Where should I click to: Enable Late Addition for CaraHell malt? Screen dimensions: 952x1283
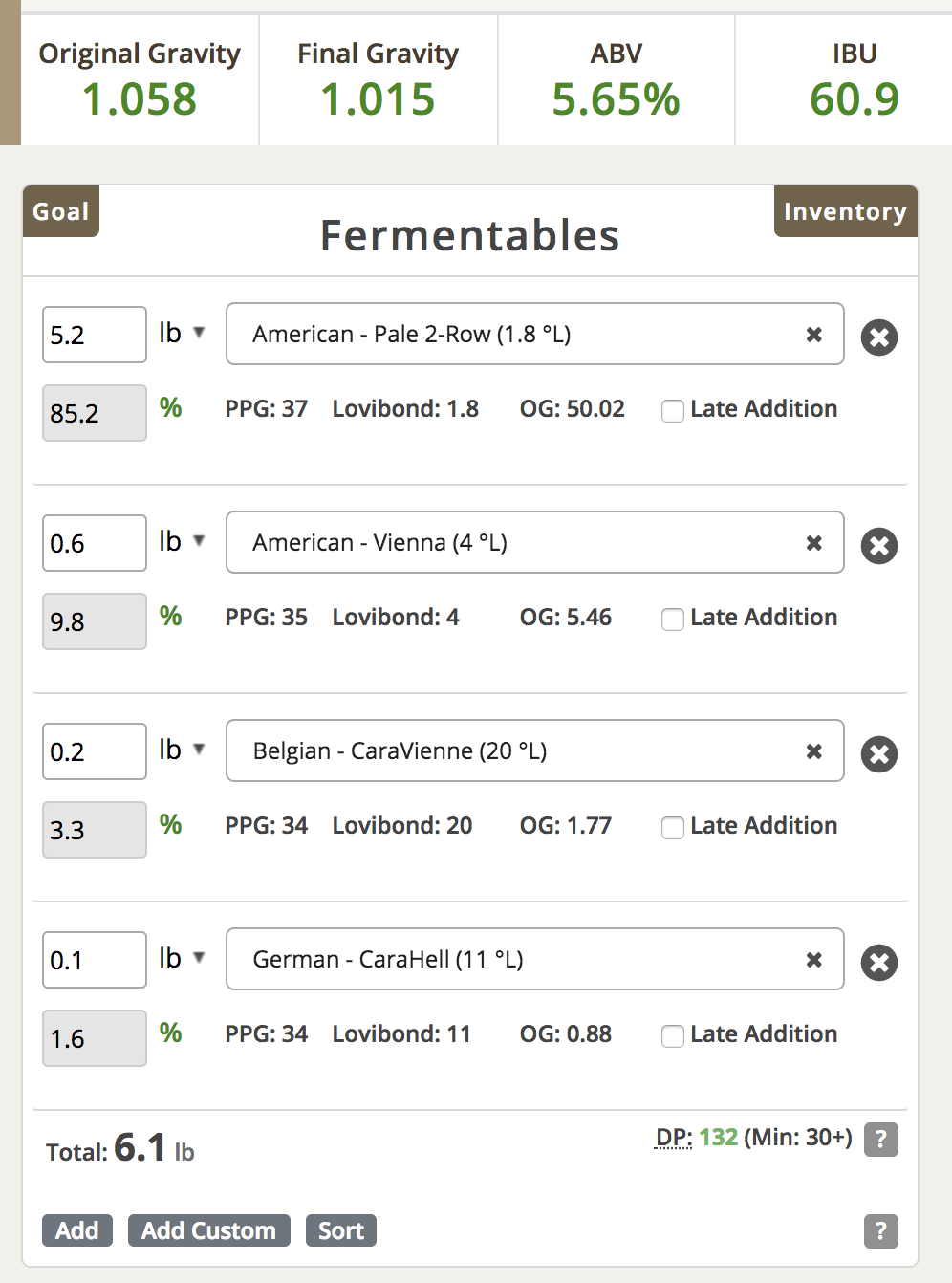(673, 1036)
